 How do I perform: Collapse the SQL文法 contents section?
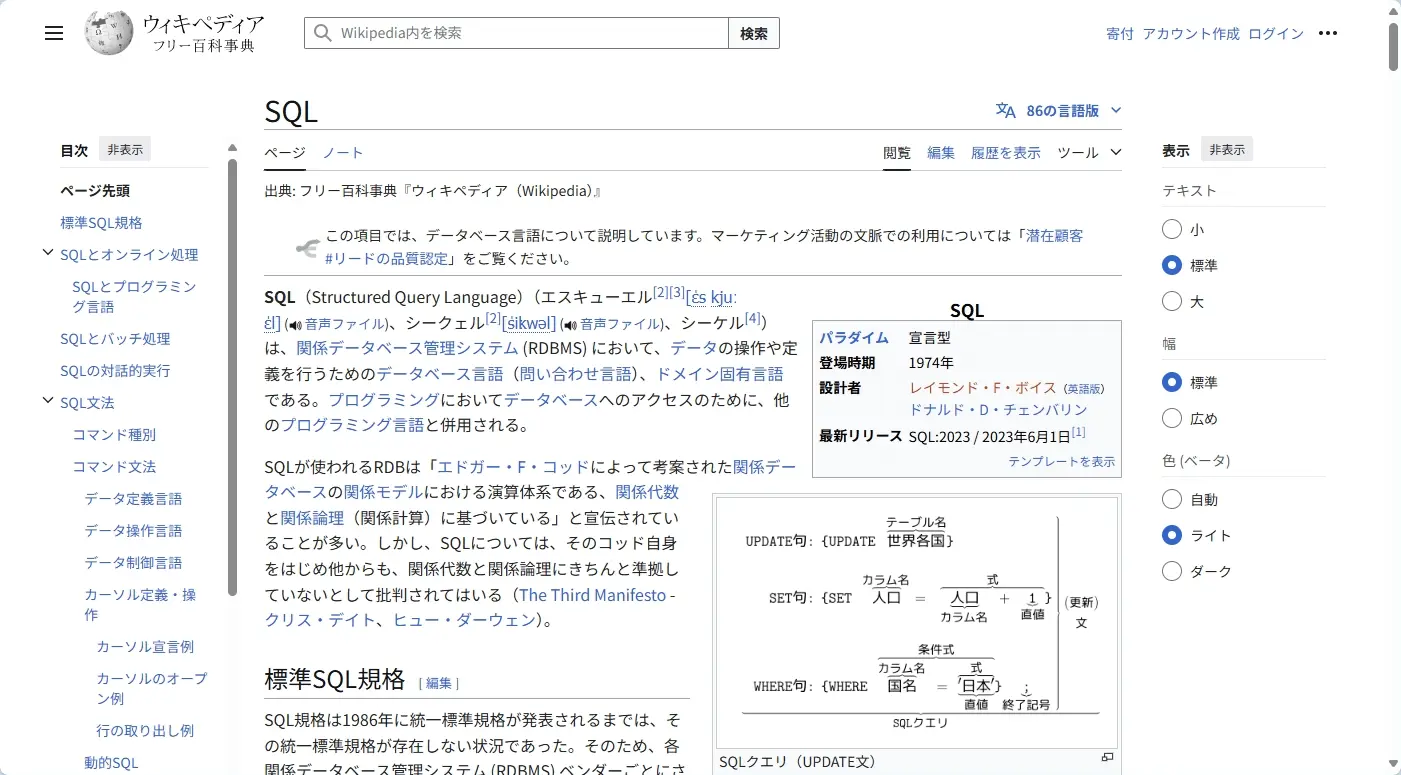pyautogui.click(x=48, y=401)
